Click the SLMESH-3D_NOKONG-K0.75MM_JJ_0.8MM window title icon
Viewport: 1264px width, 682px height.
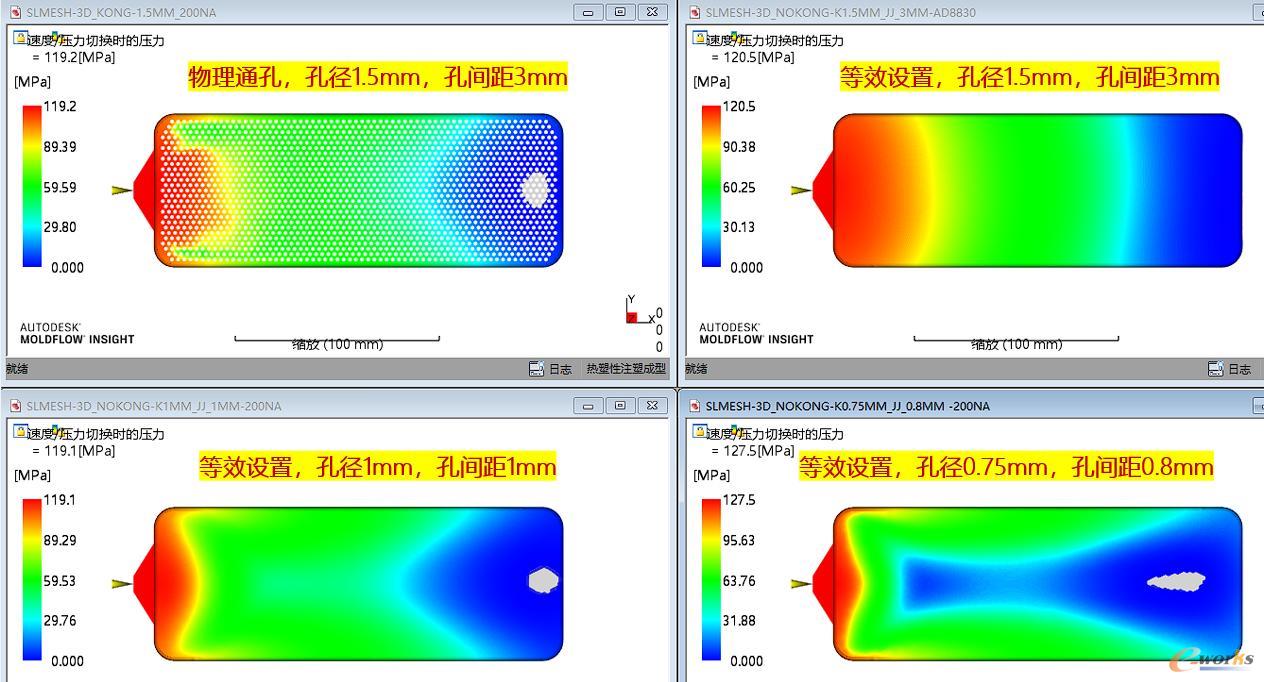click(x=694, y=406)
